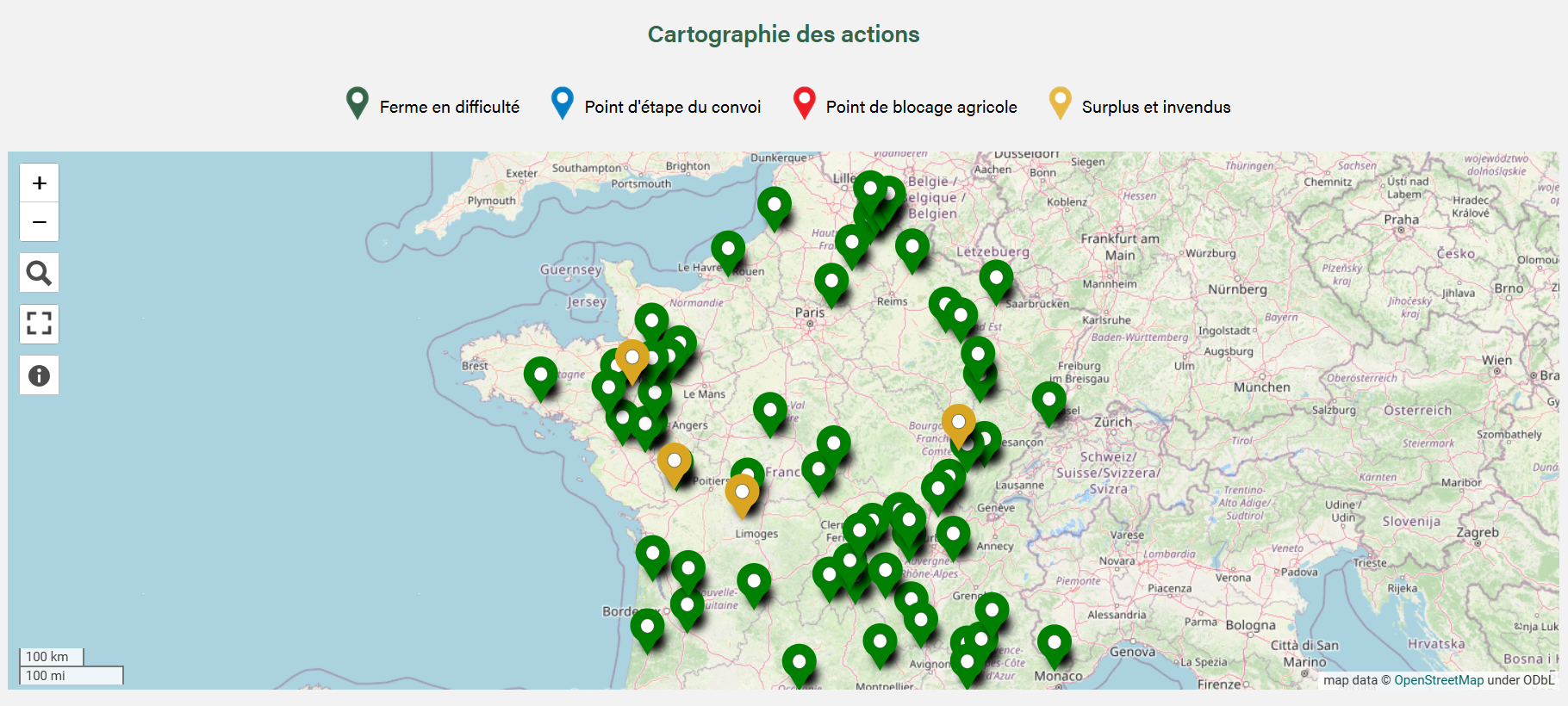Click the yellow Surplus et invendus legend pin
This screenshot has width=1568, height=706.
tap(1060, 103)
